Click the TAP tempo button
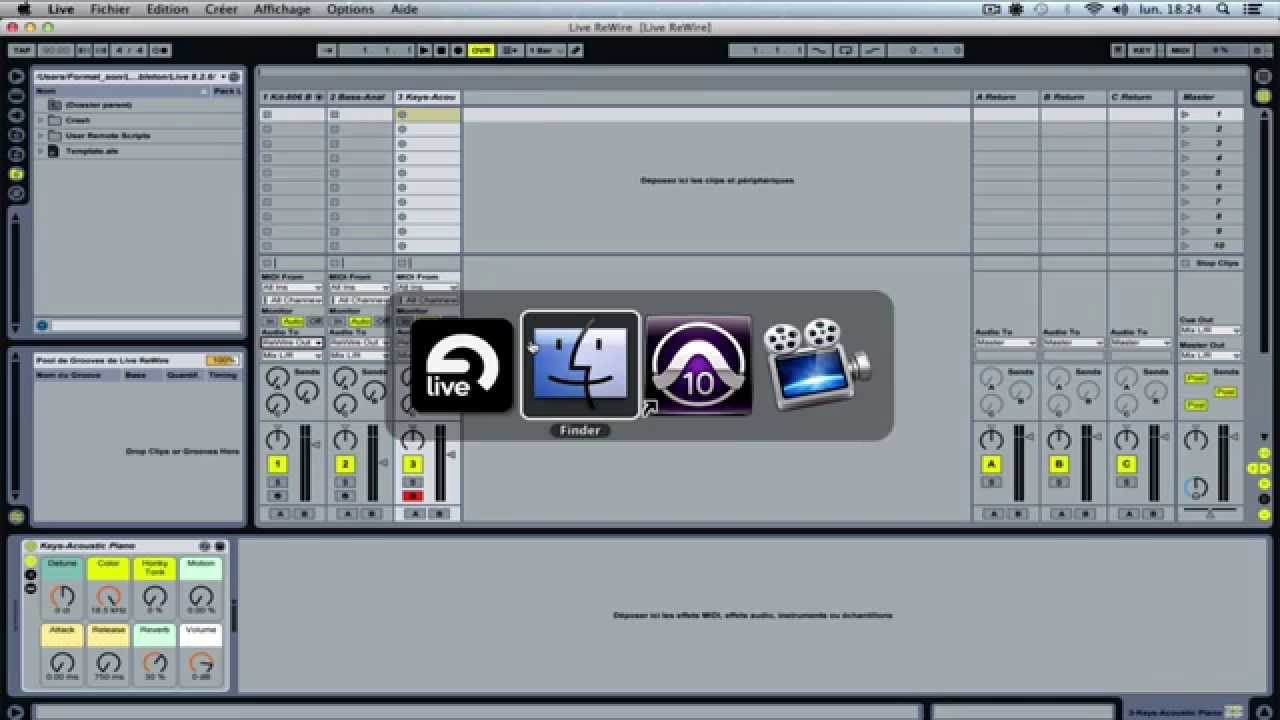 click(21, 50)
